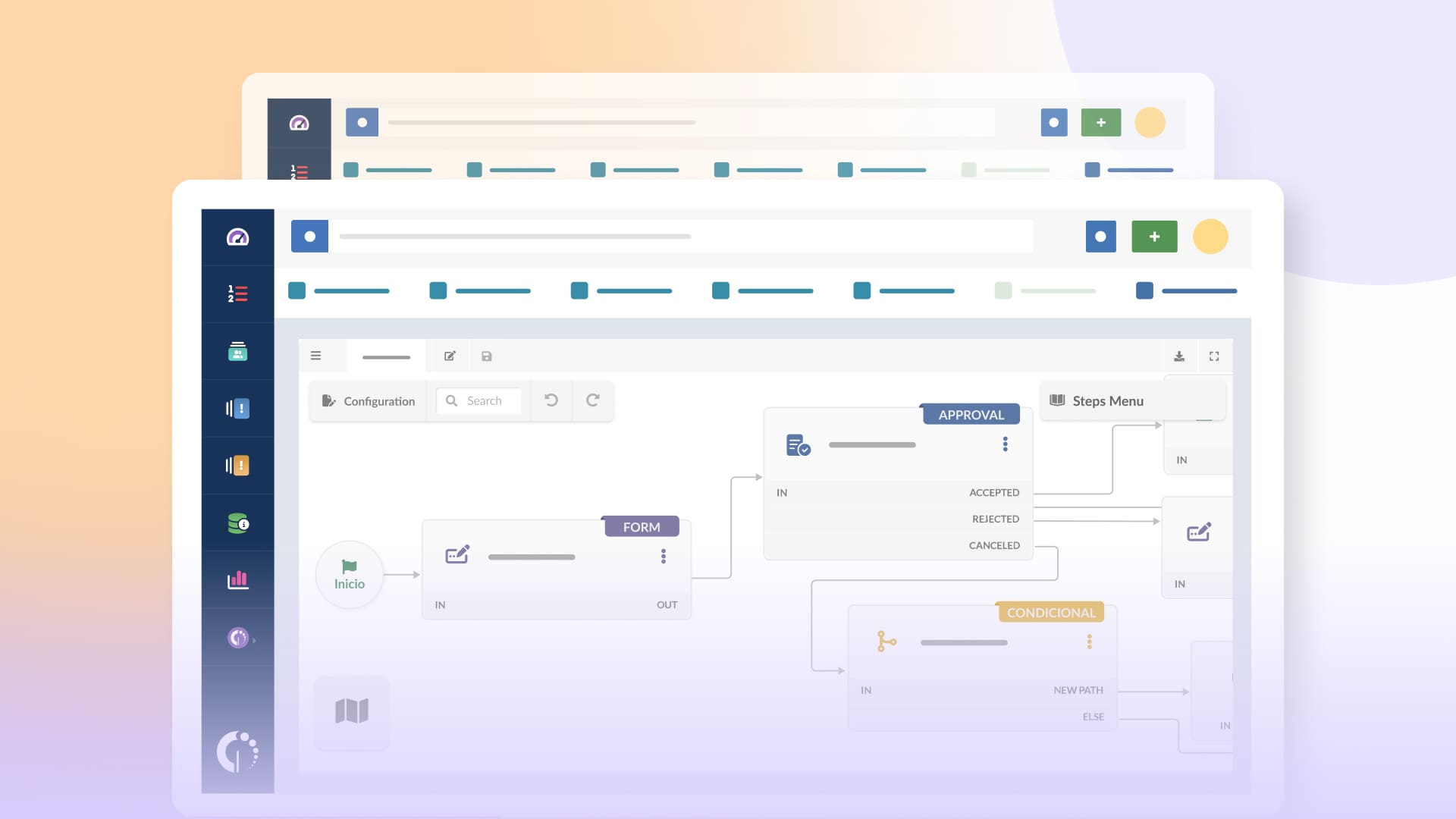Select the edit pencil tab in panel header
Viewport: 1456px width, 819px height.
coord(449,356)
